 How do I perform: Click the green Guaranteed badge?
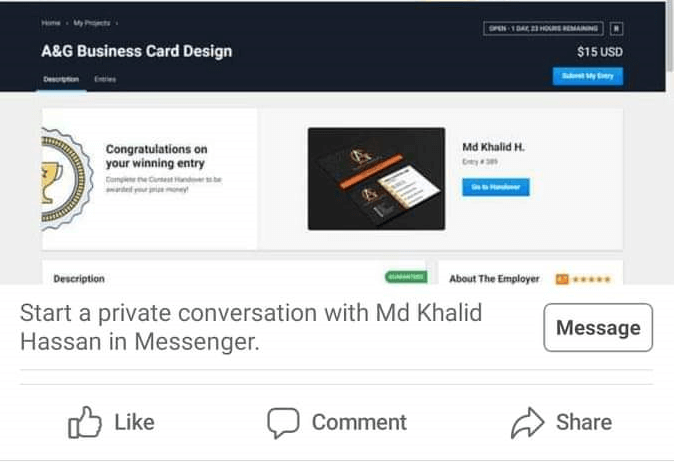pyautogui.click(x=406, y=277)
